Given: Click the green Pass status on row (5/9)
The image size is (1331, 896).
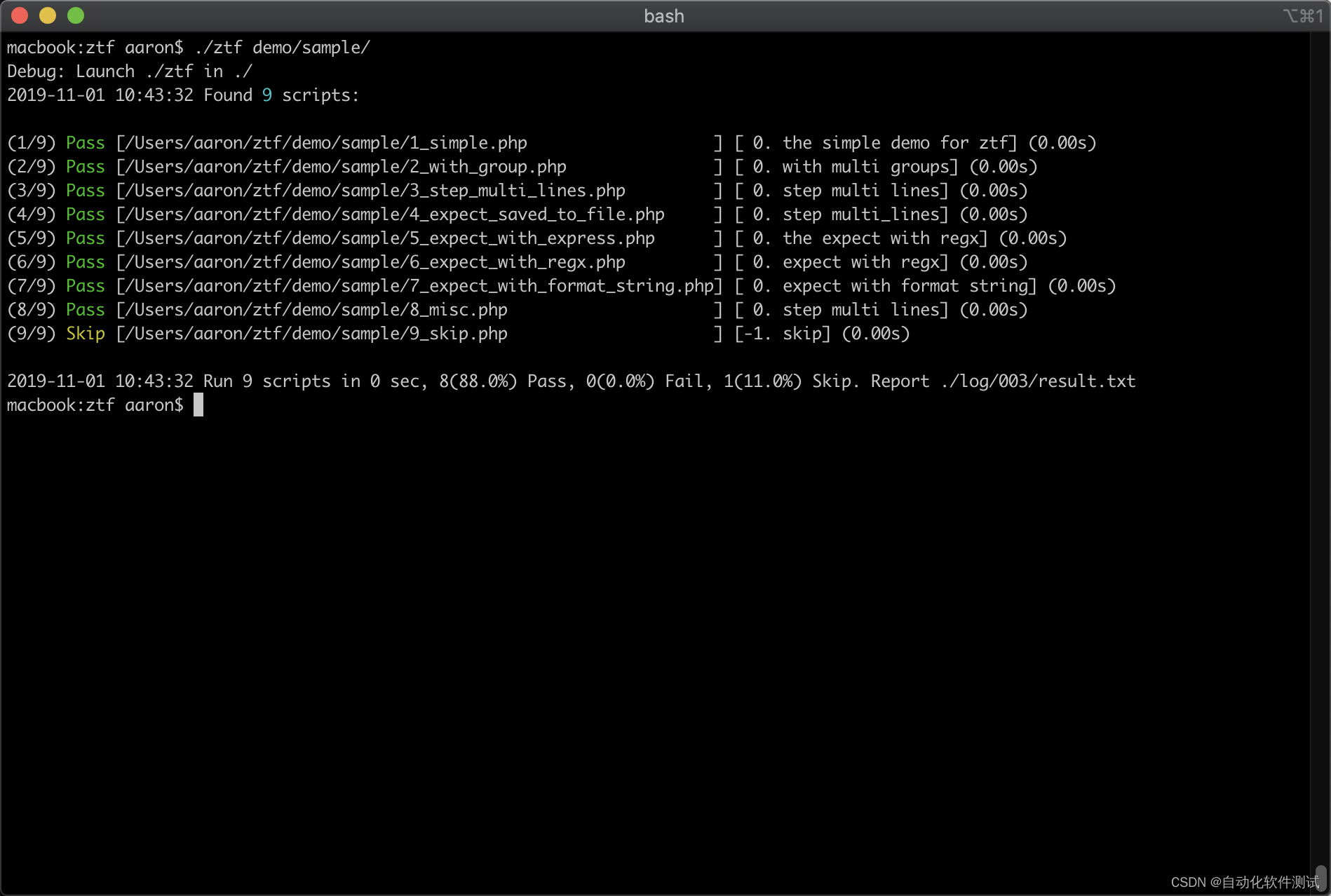Looking at the screenshot, I should click(86, 238).
